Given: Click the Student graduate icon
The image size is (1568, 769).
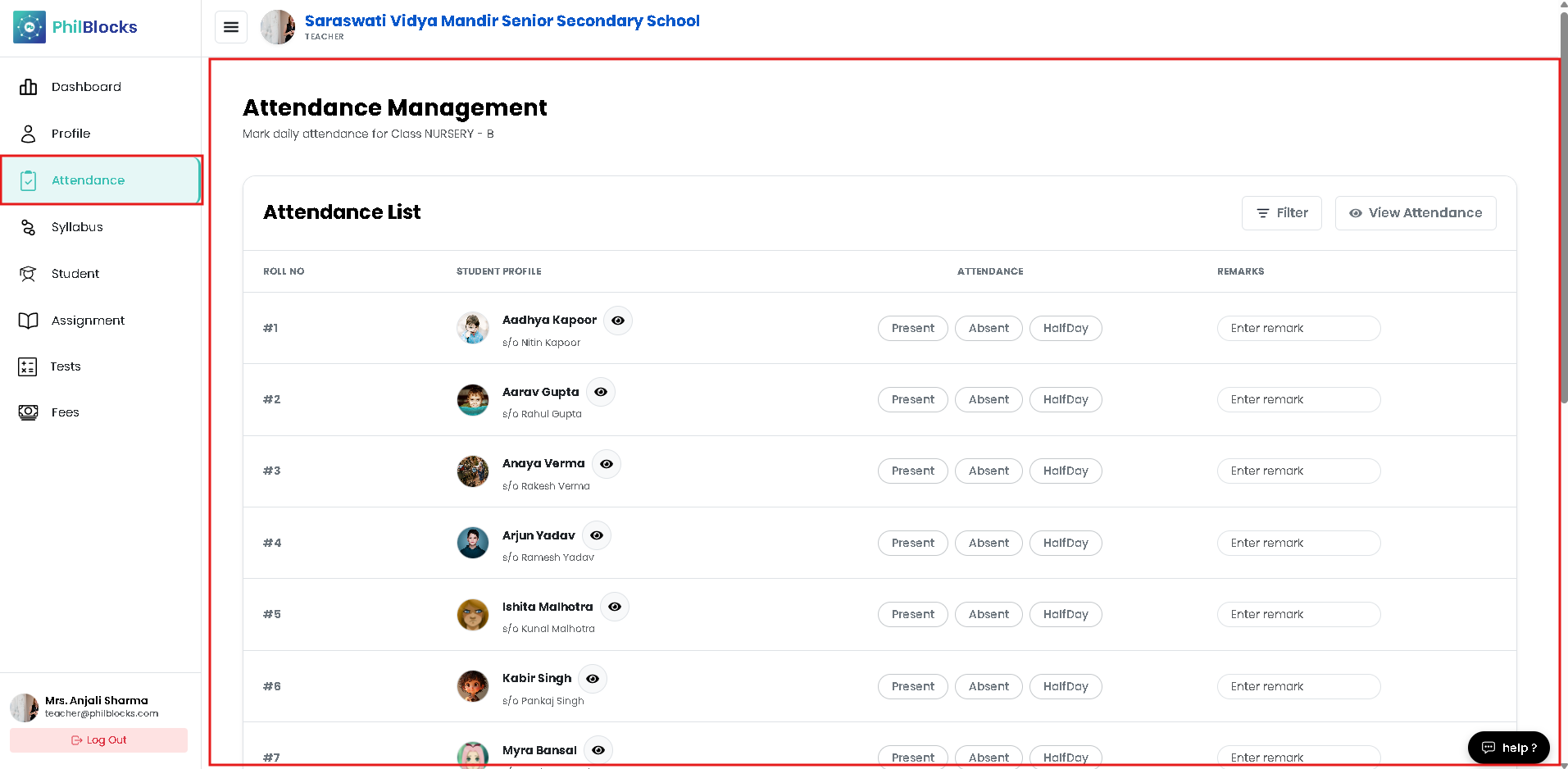Looking at the screenshot, I should [29, 274].
